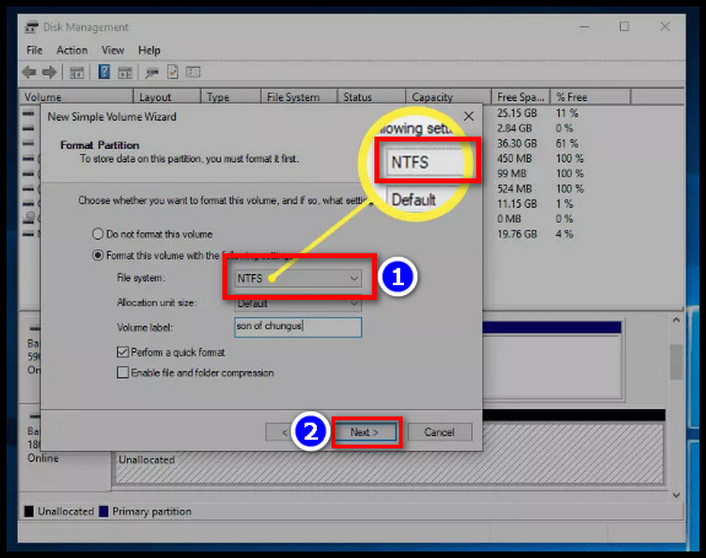The width and height of the screenshot is (706, 558).
Task: Click the blue Help toolbar icon
Action: click(x=104, y=72)
